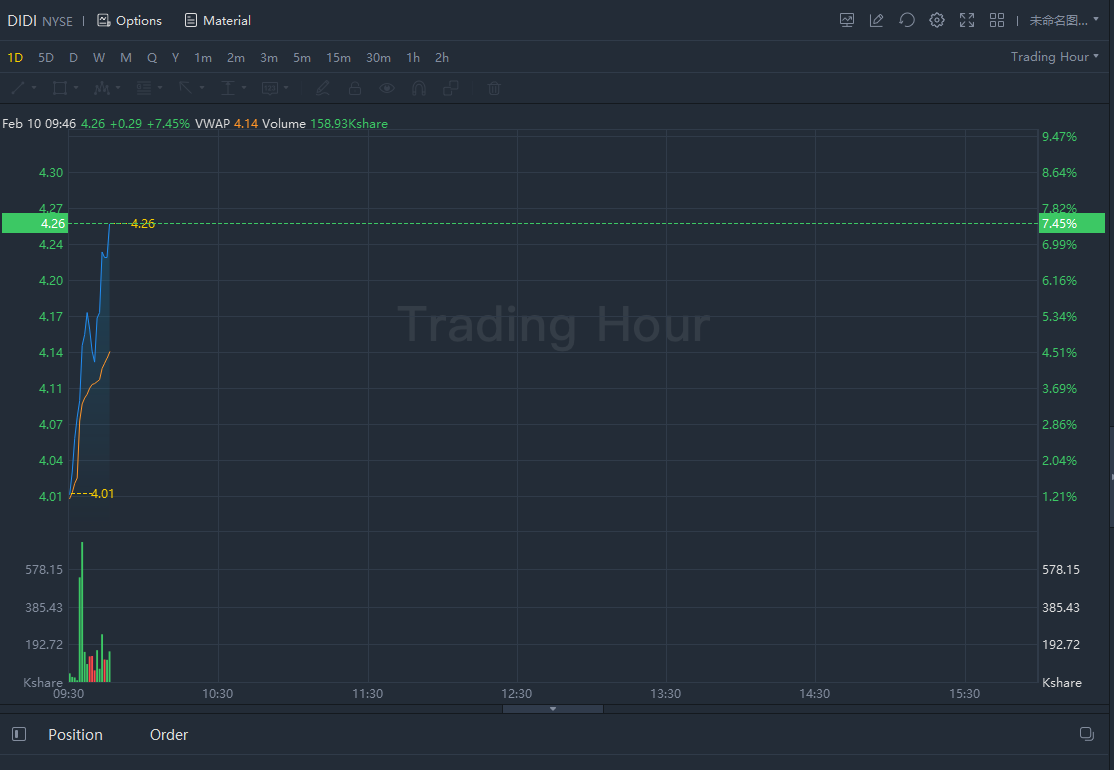Select the Fibonacci levels drawing tool

click(144, 88)
